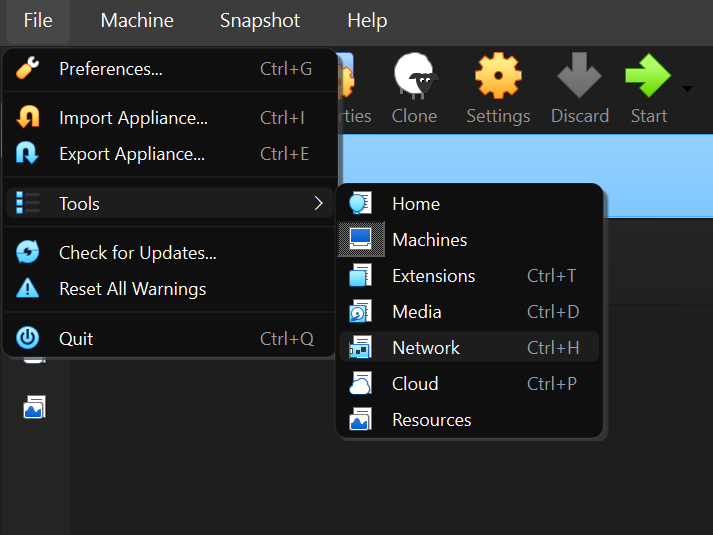The image size is (713, 535).
Task: Select Home in the Tools submenu
Action: 416,204
